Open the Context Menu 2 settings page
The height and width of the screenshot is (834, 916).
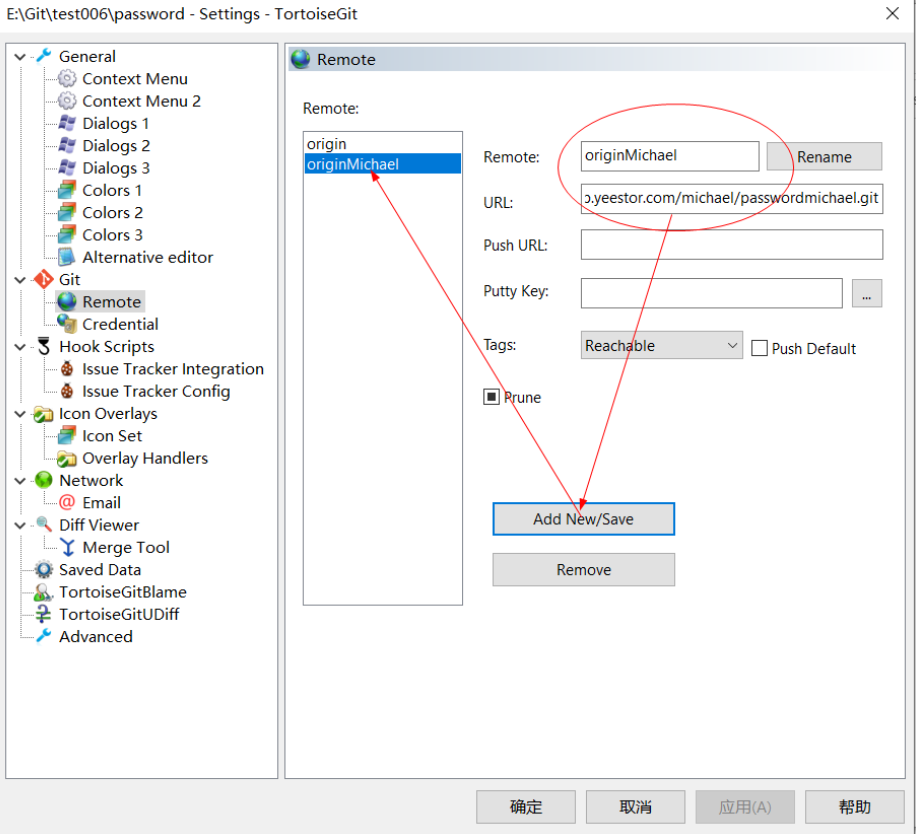point(141,101)
